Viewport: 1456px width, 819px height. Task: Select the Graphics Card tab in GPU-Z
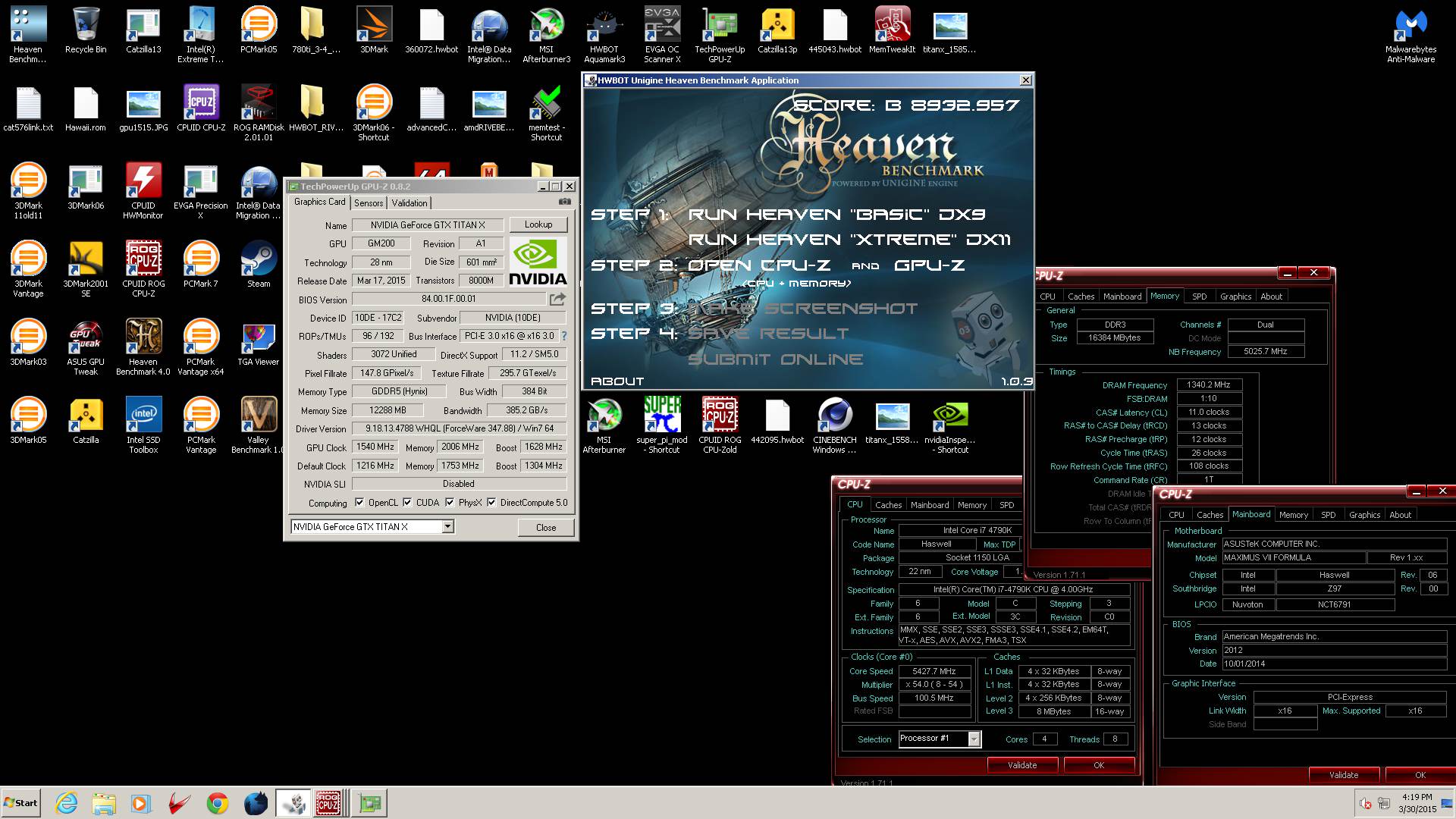(319, 202)
